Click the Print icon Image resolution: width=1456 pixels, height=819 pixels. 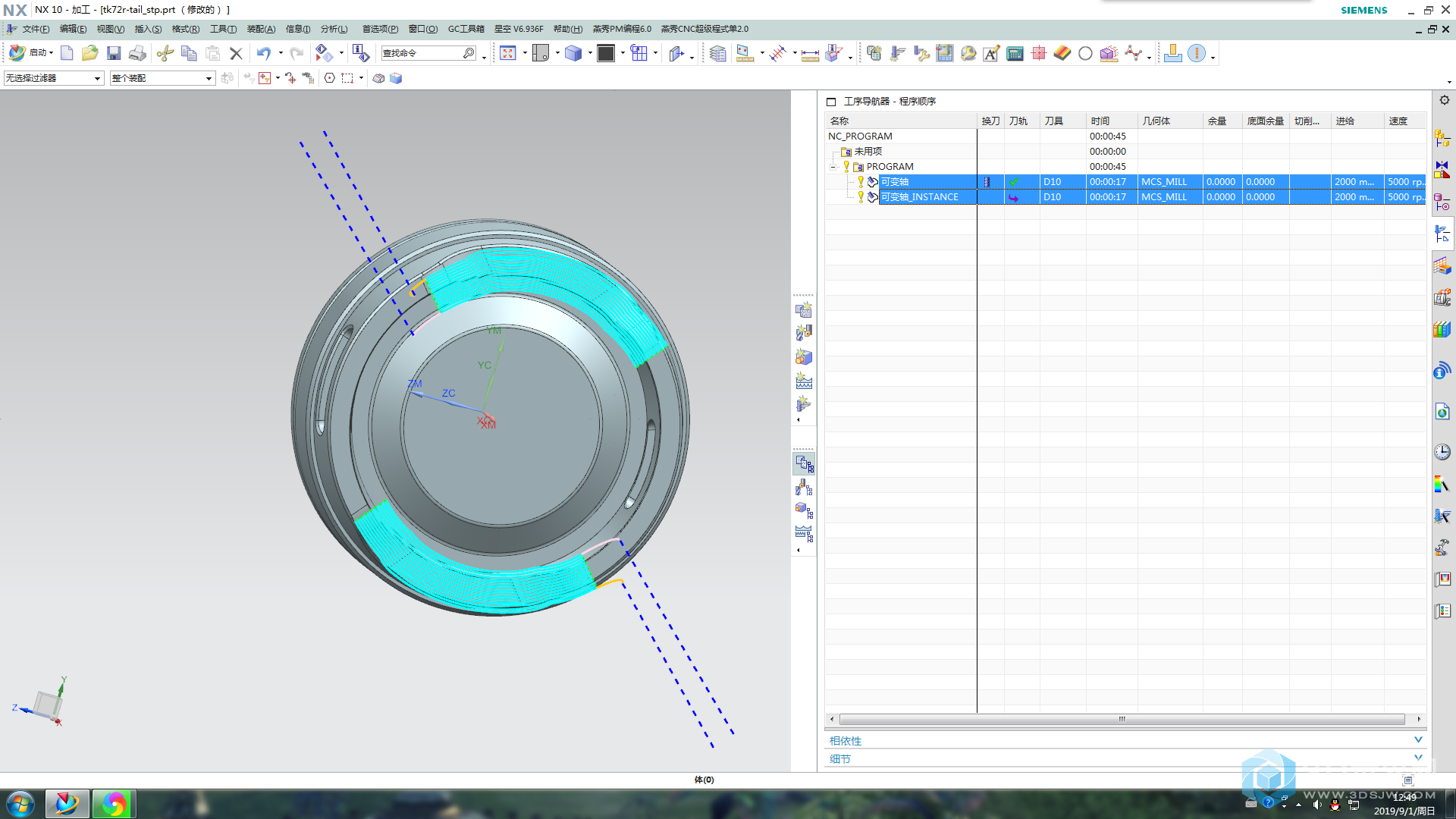(x=137, y=53)
